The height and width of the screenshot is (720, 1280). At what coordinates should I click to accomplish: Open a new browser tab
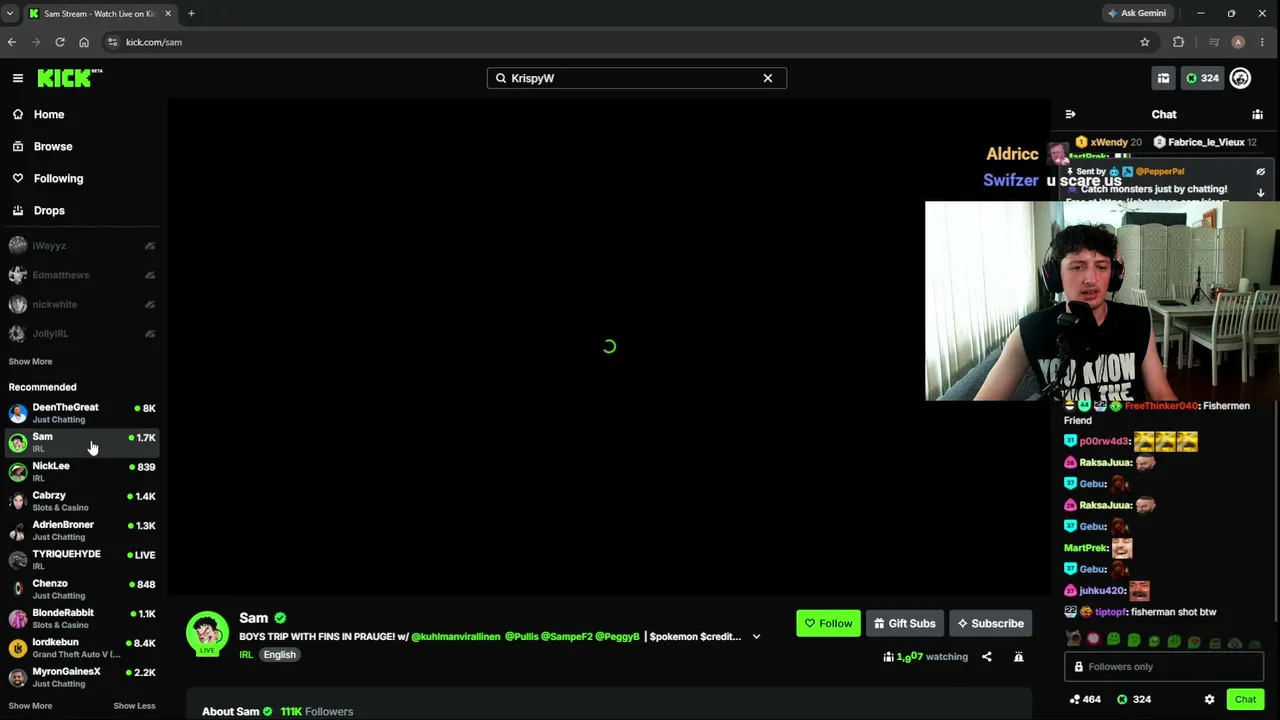[191, 13]
